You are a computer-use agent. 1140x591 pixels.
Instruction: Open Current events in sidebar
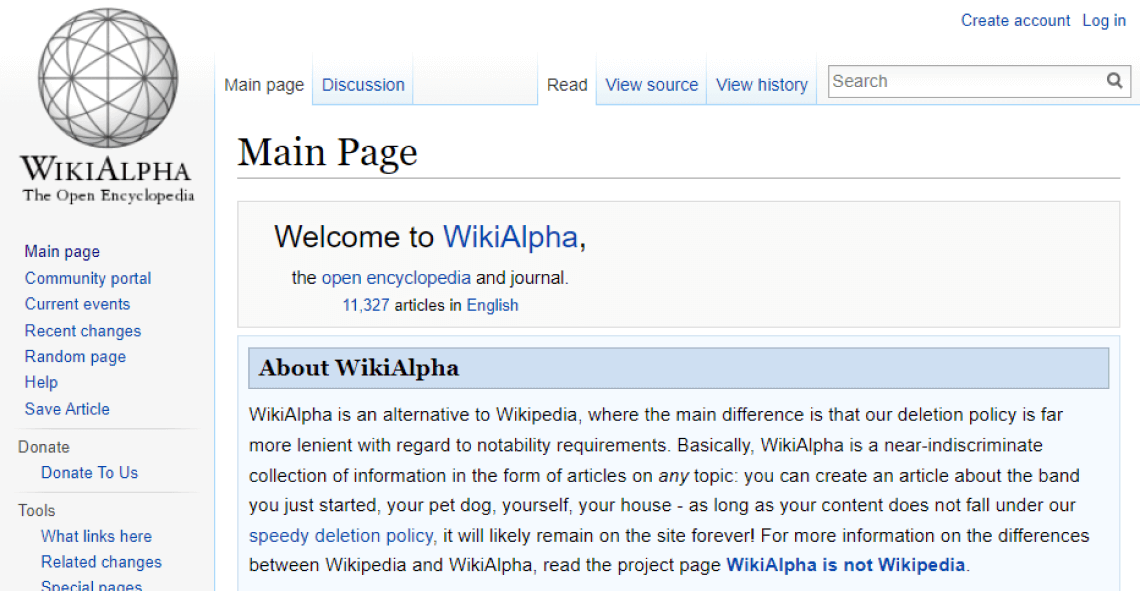[x=78, y=304]
